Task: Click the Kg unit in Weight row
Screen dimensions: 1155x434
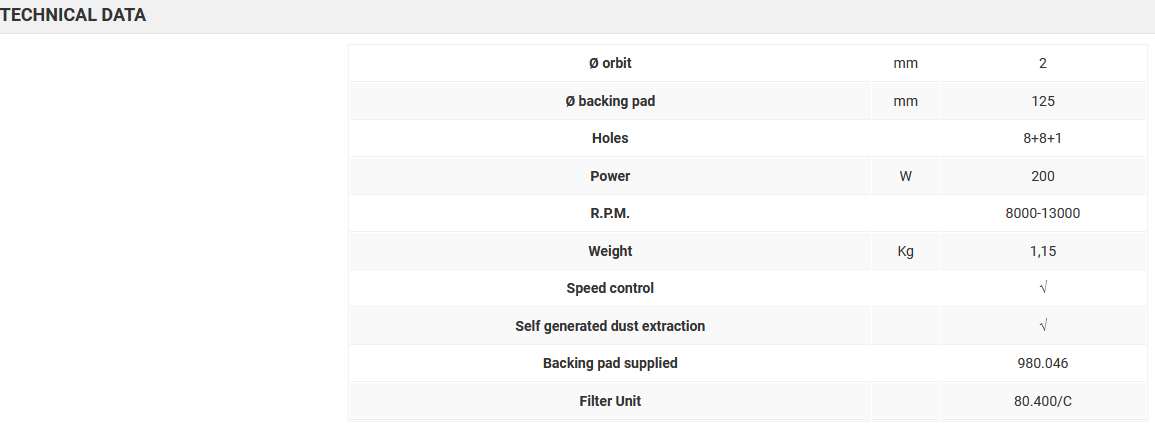Action: tap(905, 251)
